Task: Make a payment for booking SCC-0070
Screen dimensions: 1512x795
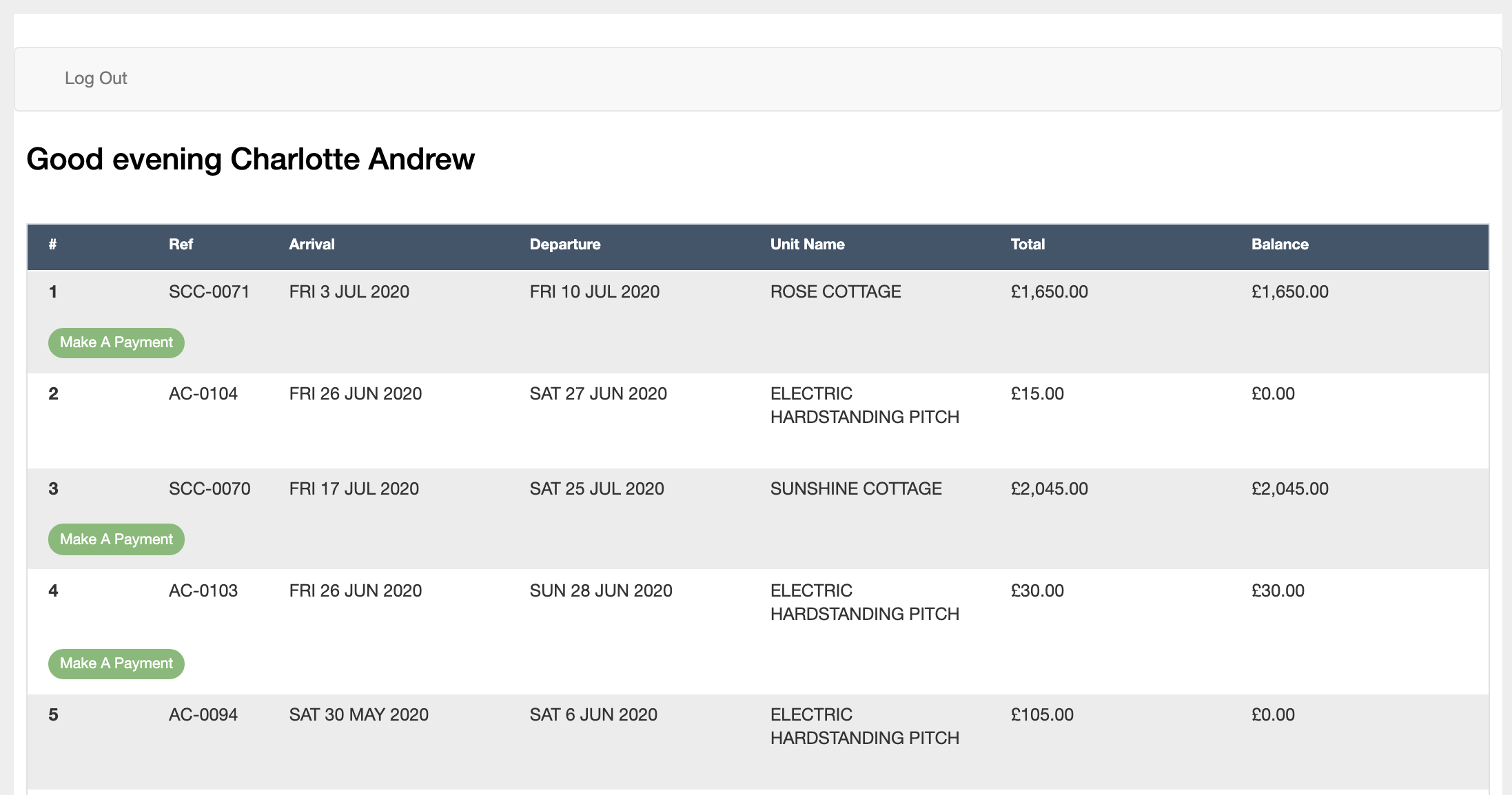Action: [x=116, y=539]
